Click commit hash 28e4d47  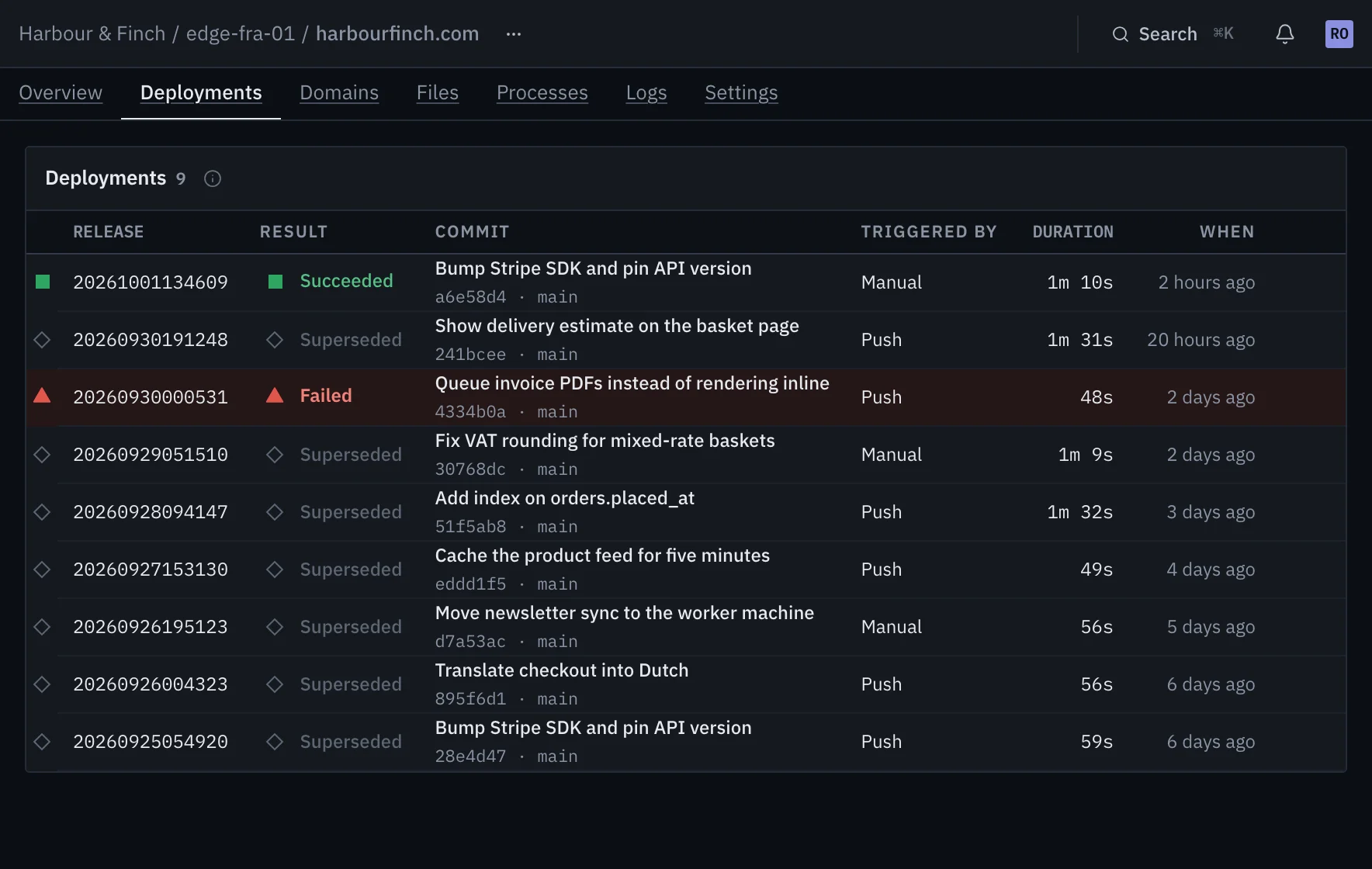click(470, 756)
